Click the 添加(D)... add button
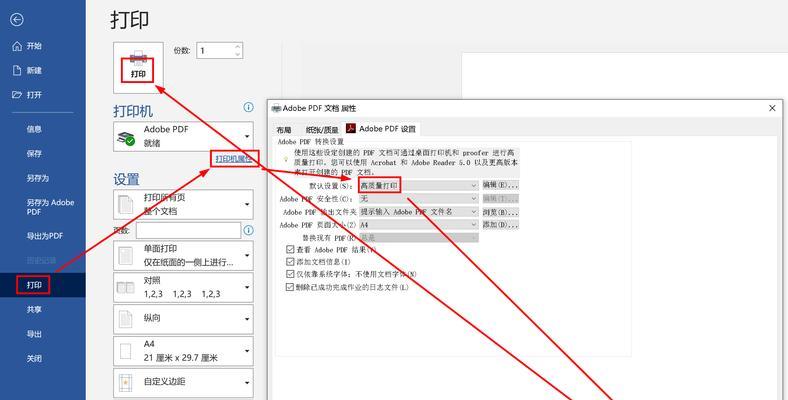Image resolution: width=788 pixels, height=400 pixels. [501, 225]
